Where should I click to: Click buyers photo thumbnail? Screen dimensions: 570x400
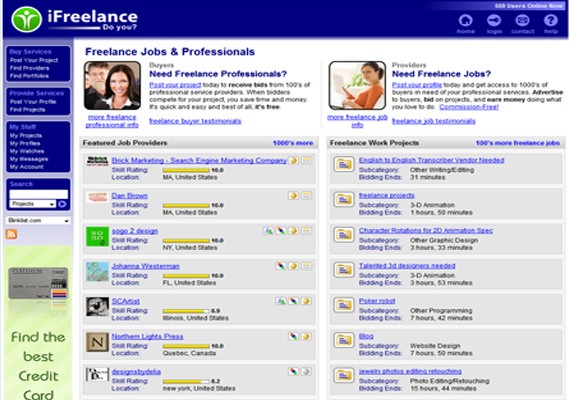pos(112,86)
